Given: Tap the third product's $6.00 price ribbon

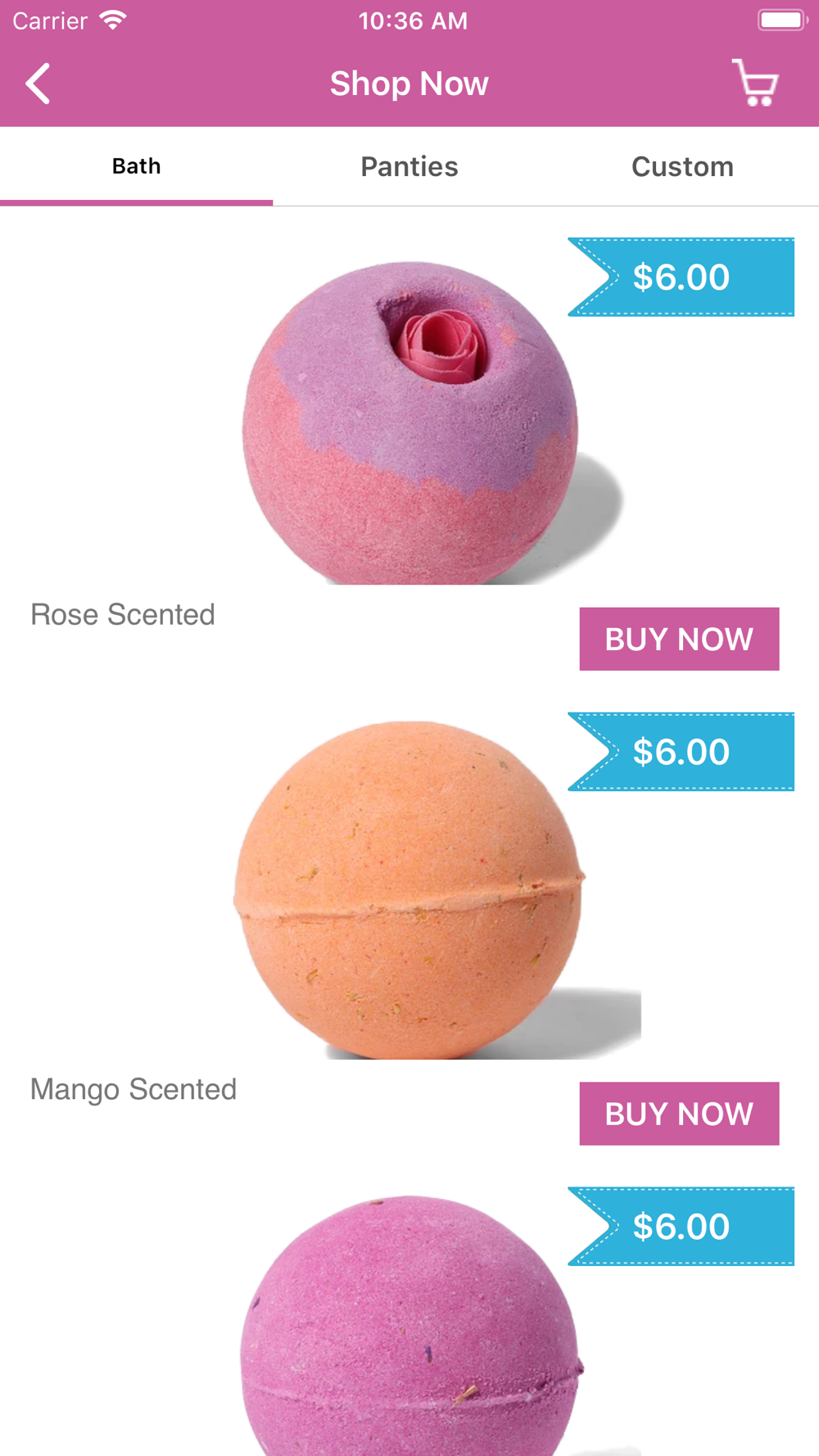Looking at the screenshot, I should click(x=681, y=1226).
